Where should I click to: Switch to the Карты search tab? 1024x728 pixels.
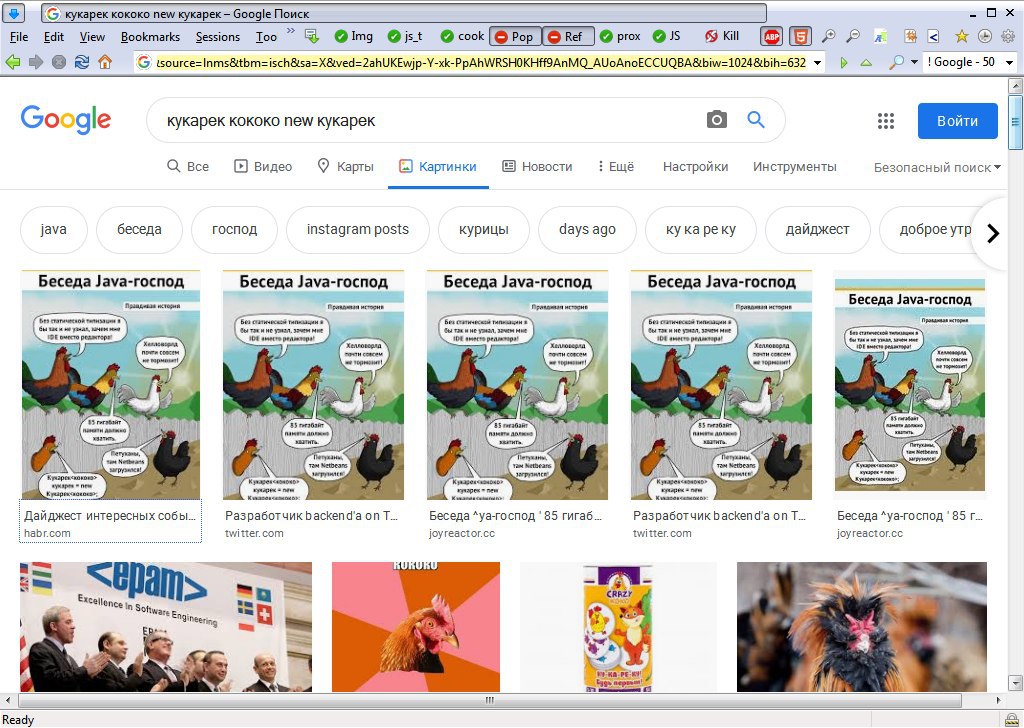[345, 166]
